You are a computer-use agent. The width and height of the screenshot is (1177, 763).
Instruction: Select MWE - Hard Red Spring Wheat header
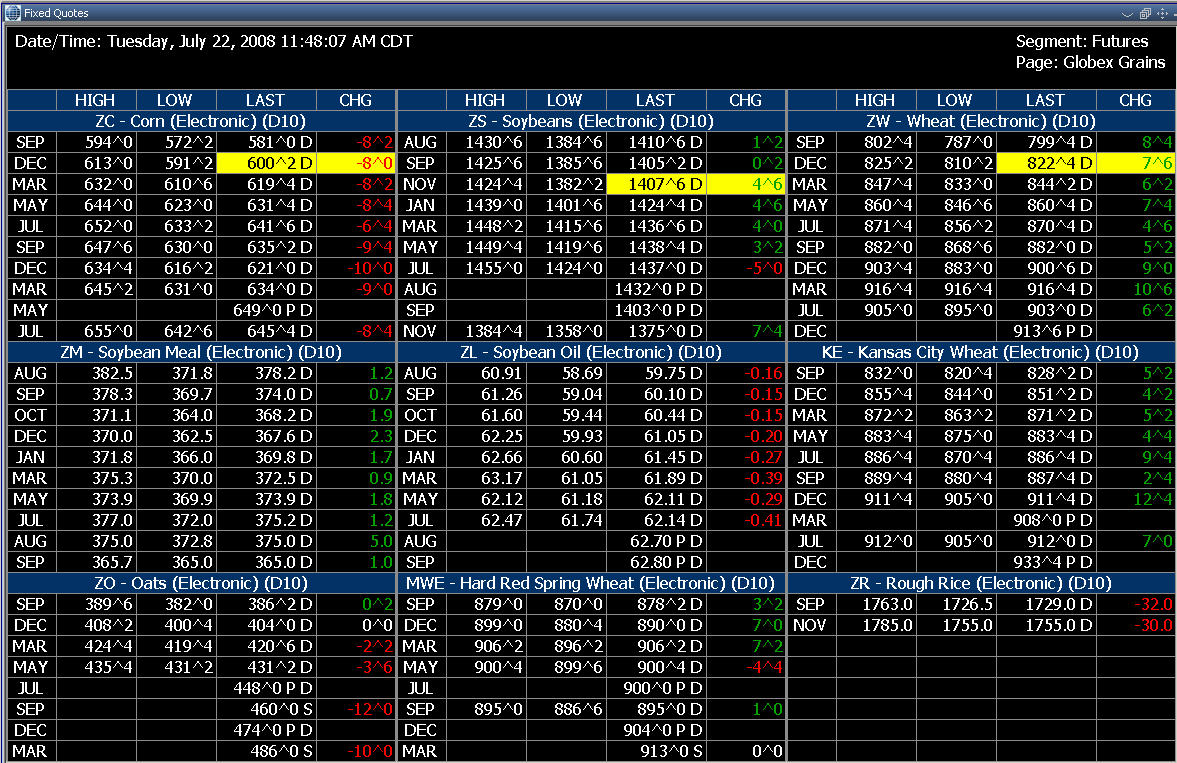(x=591, y=583)
